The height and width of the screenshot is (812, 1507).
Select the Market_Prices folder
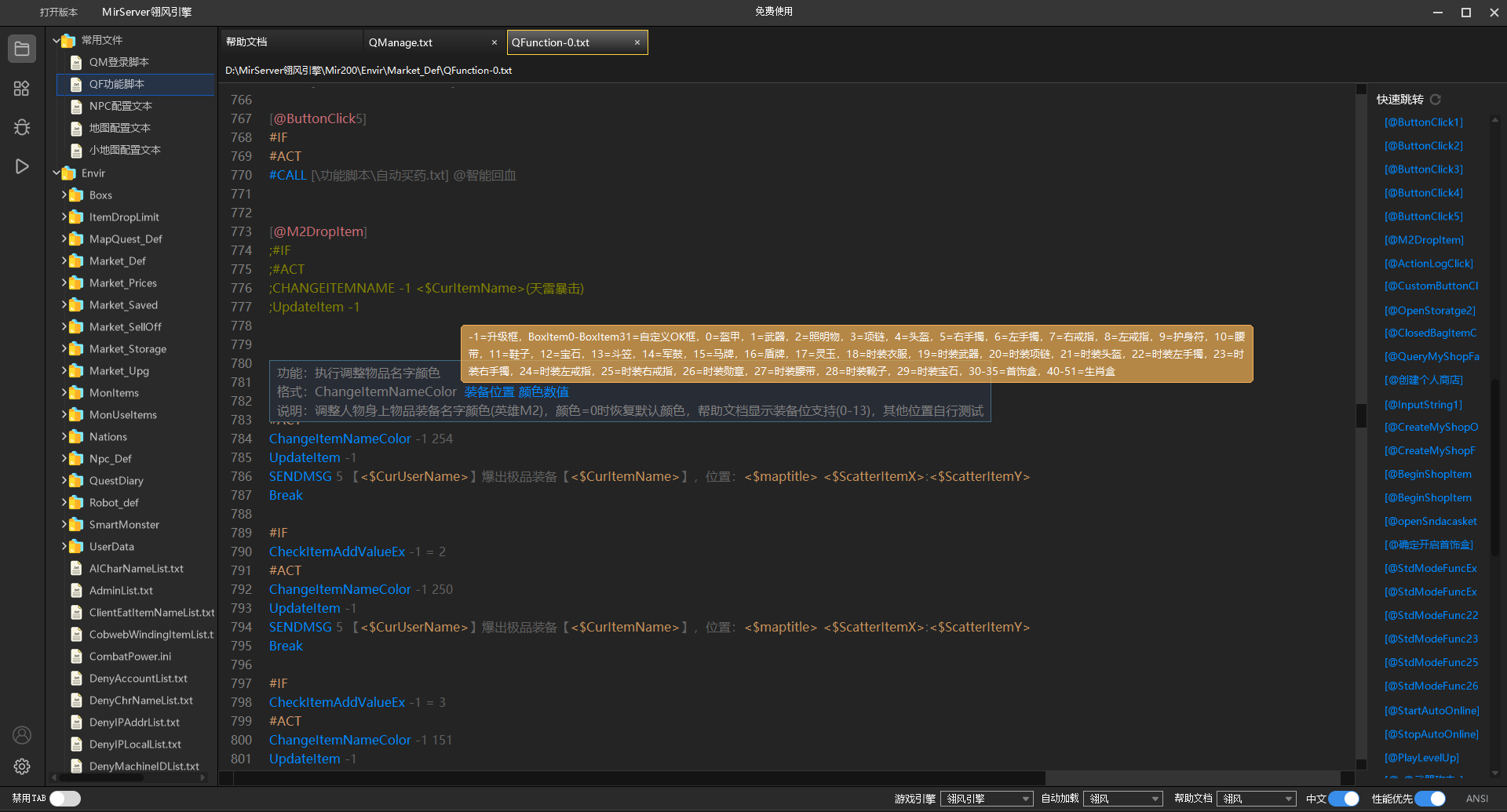click(x=123, y=282)
